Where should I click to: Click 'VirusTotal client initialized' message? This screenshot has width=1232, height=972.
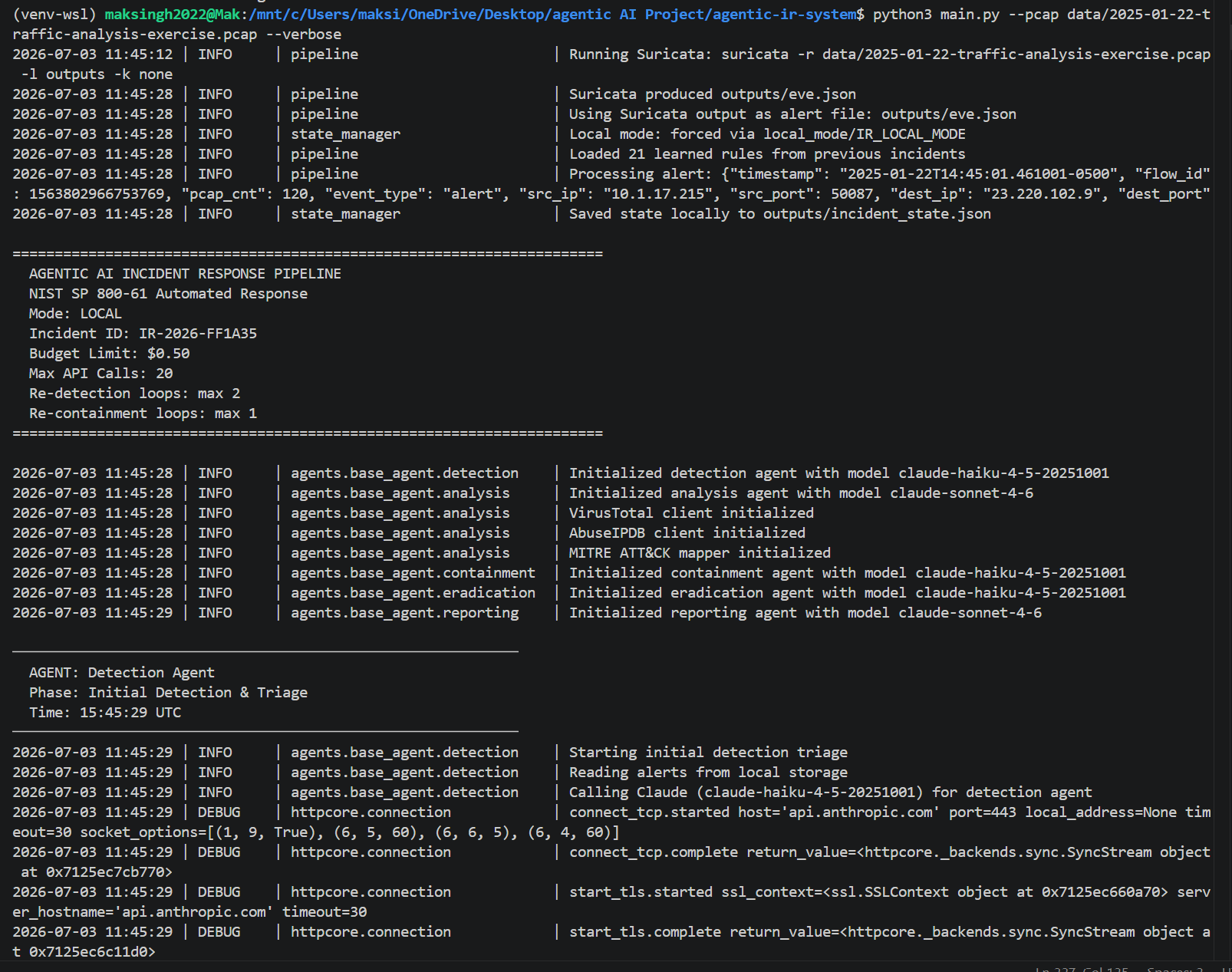tap(691, 513)
